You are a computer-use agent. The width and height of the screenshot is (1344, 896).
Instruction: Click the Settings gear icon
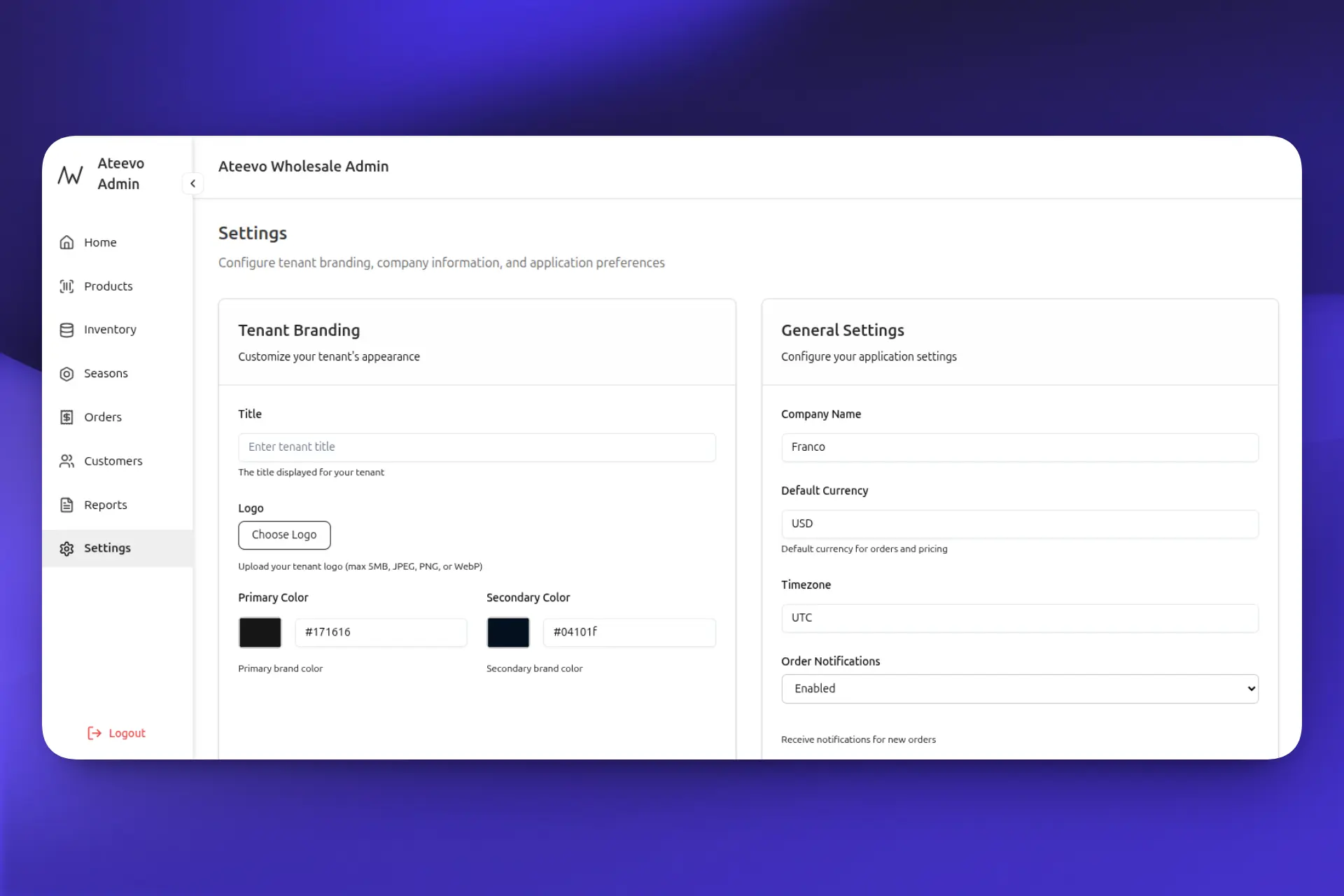point(66,548)
